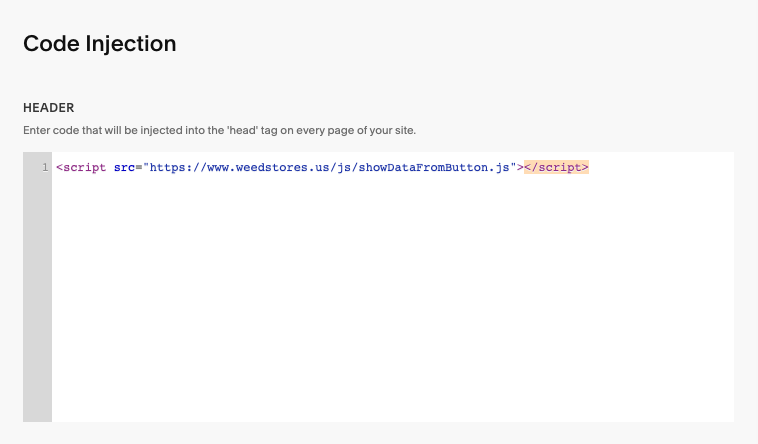The image size is (758, 444).
Task: Click the Code Injection page heading
Action: click(x=100, y=44)
